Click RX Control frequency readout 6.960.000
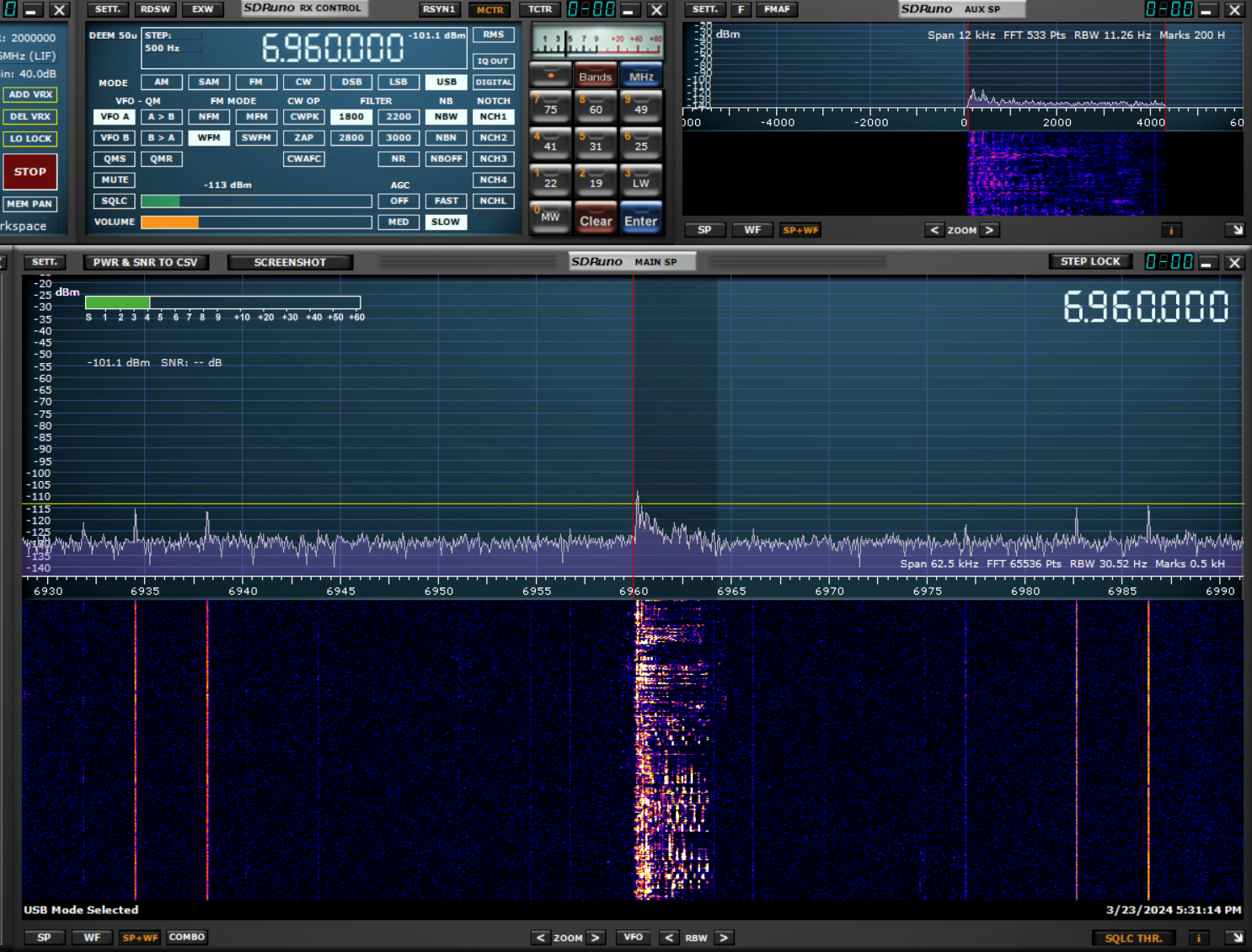This screenshot has width=1252, height=952. pos(333,48)
